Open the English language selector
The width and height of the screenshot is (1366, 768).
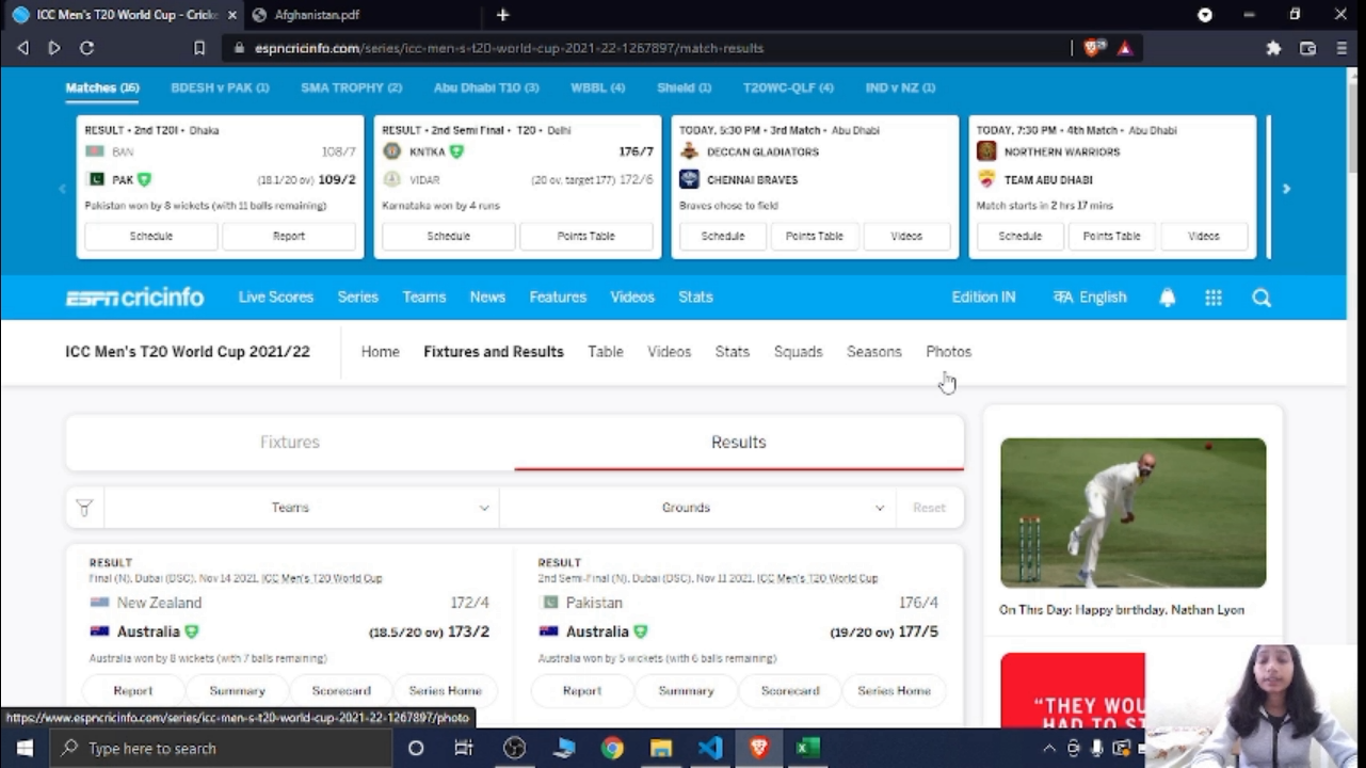[x=1090, y=297]
